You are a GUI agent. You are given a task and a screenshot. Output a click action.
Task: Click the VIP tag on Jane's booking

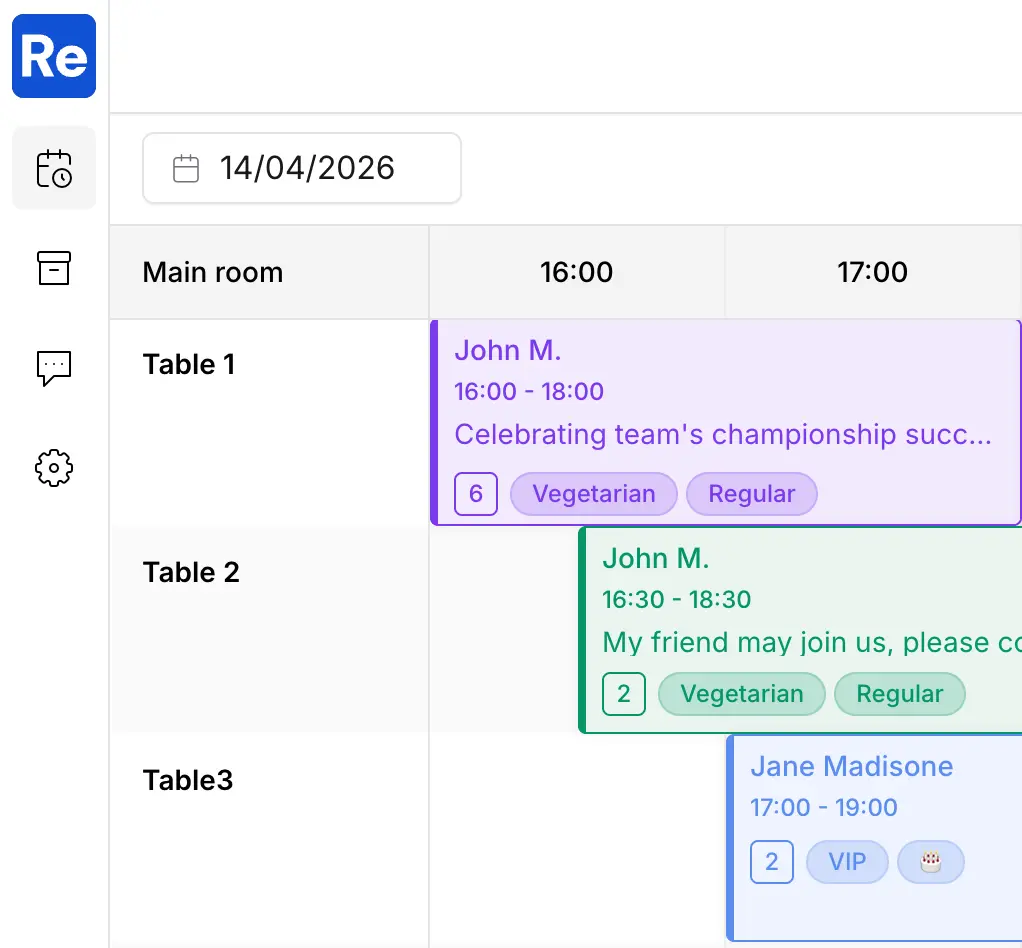847,862
